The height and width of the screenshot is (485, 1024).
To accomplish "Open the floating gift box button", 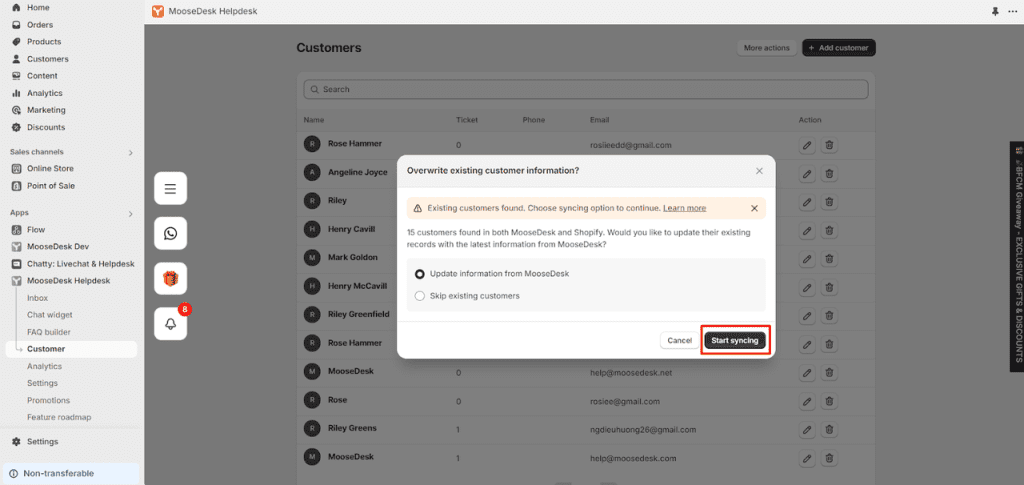I will coord(170,279).
